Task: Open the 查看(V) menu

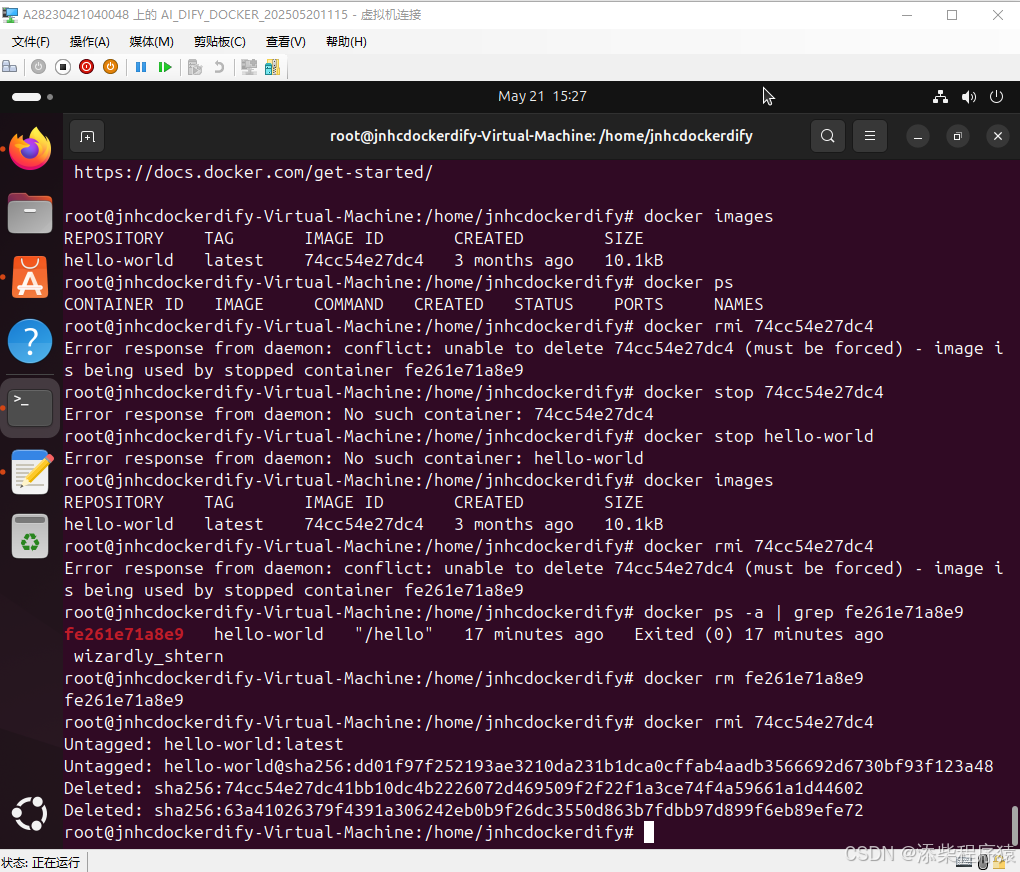Action: coord(286,42)
